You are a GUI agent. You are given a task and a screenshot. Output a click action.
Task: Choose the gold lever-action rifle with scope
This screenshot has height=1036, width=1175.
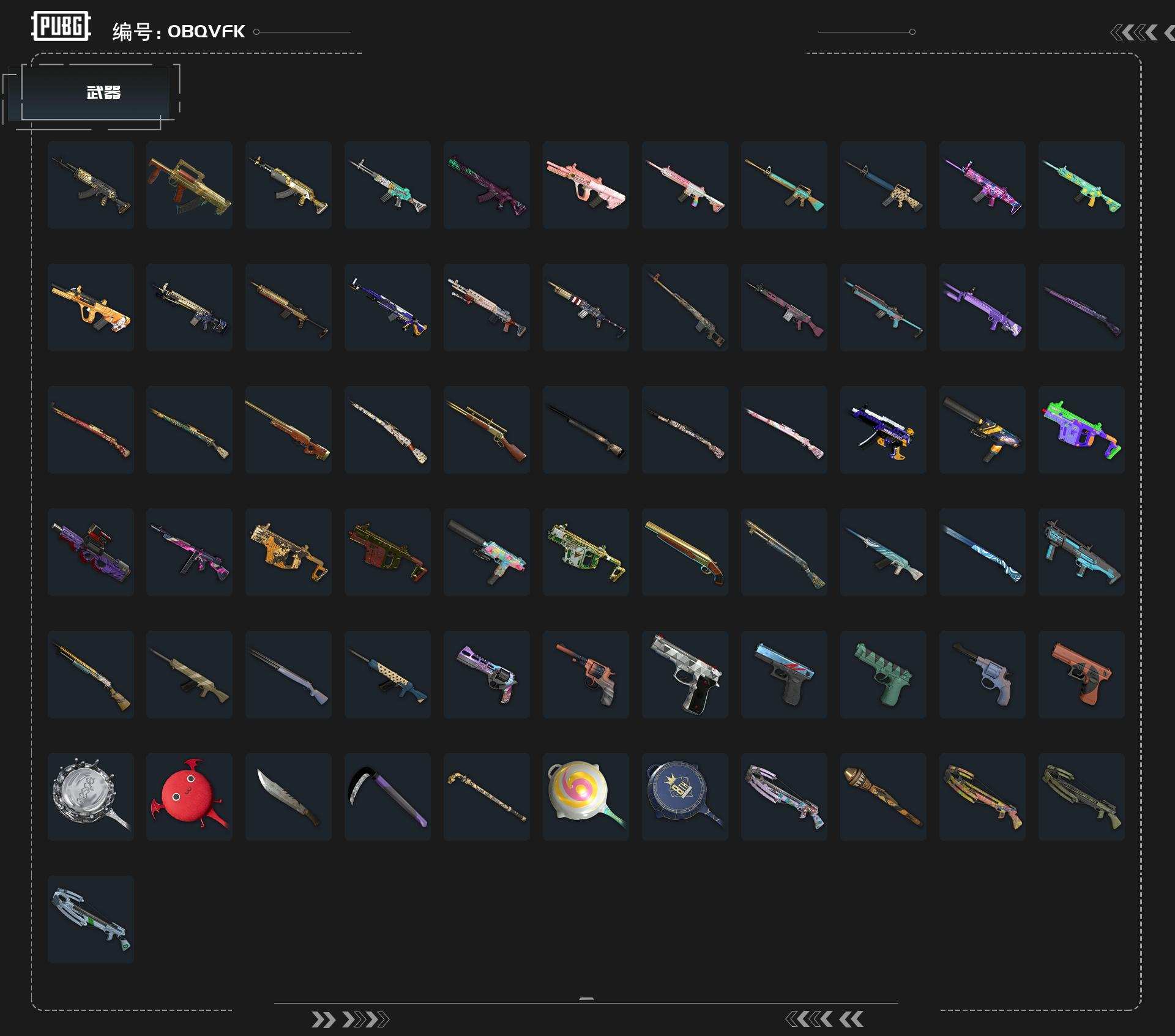click(487, 430)
